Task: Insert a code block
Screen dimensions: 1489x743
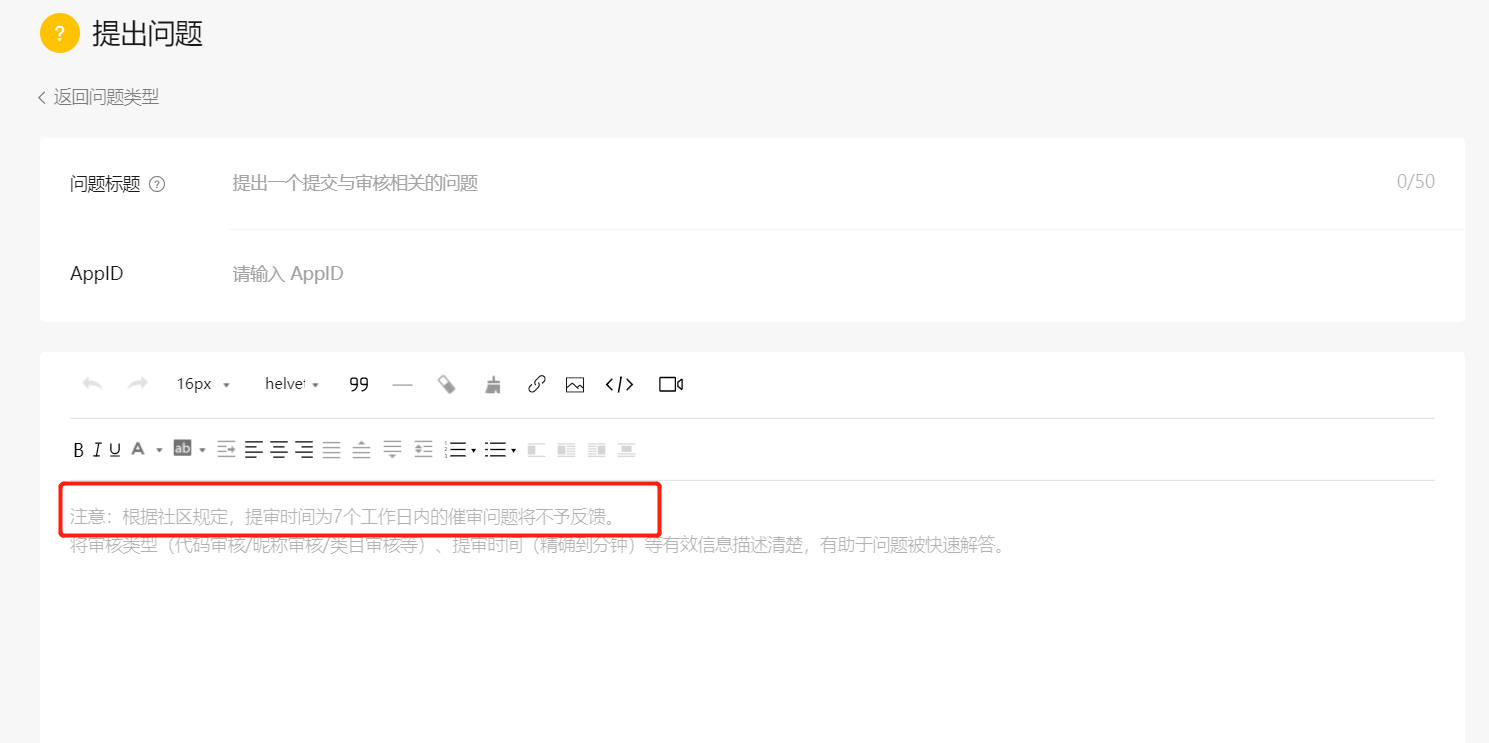Action: pos(620,384)
